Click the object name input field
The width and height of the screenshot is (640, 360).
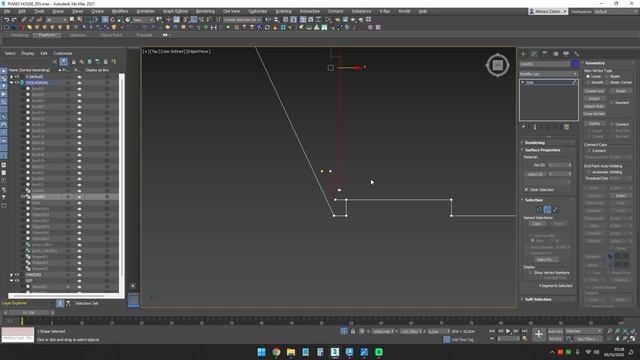tap(545, 64)
